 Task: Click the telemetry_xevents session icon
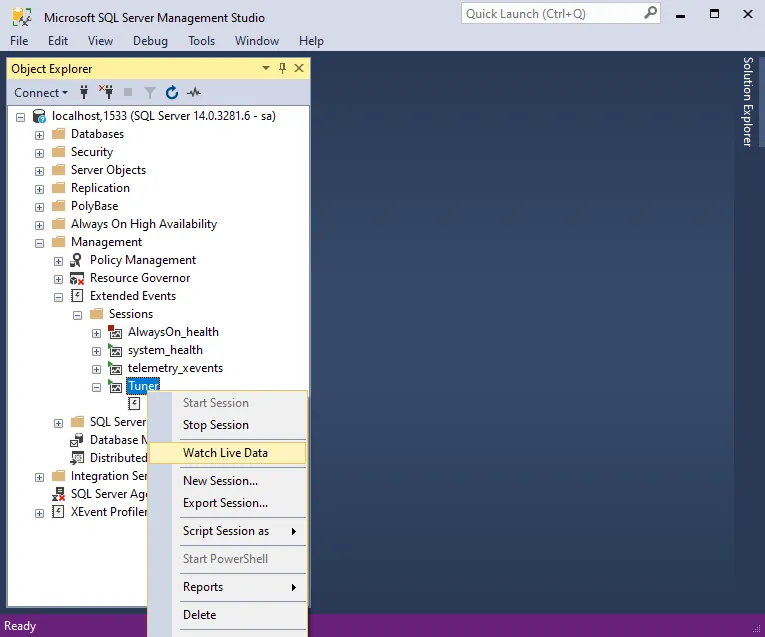pos(115,368)
